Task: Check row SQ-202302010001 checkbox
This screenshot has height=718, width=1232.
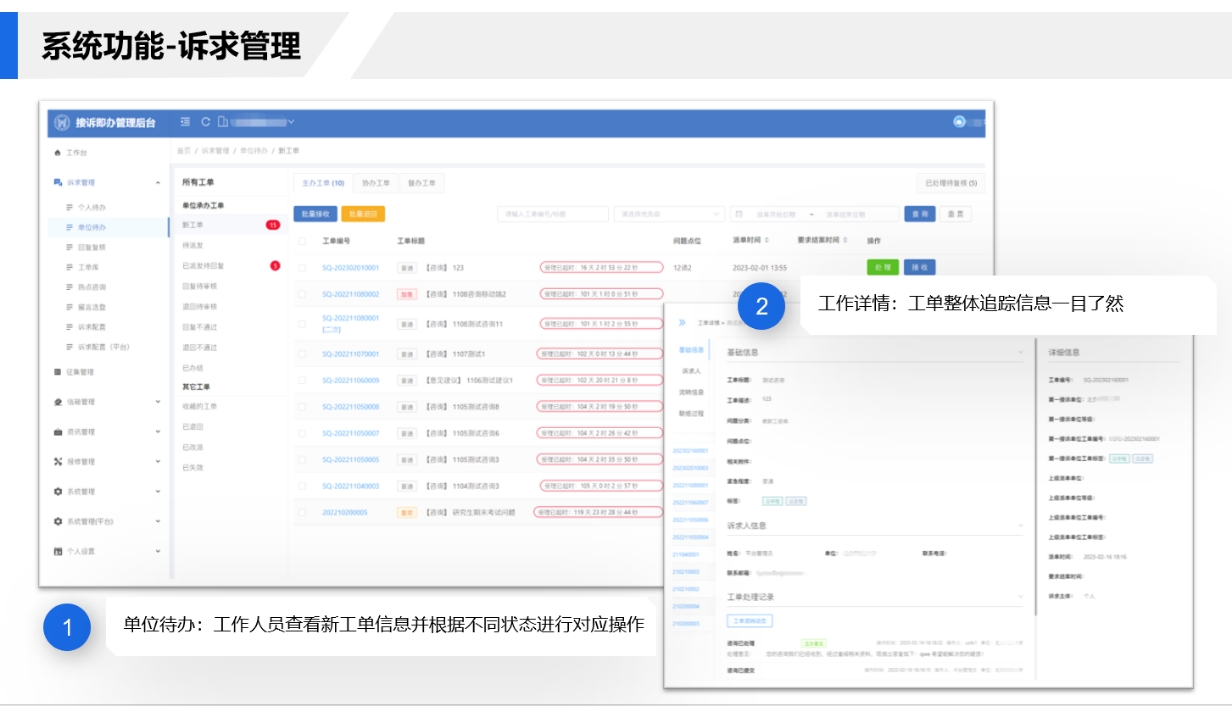Action: click(x=302, y=268)
